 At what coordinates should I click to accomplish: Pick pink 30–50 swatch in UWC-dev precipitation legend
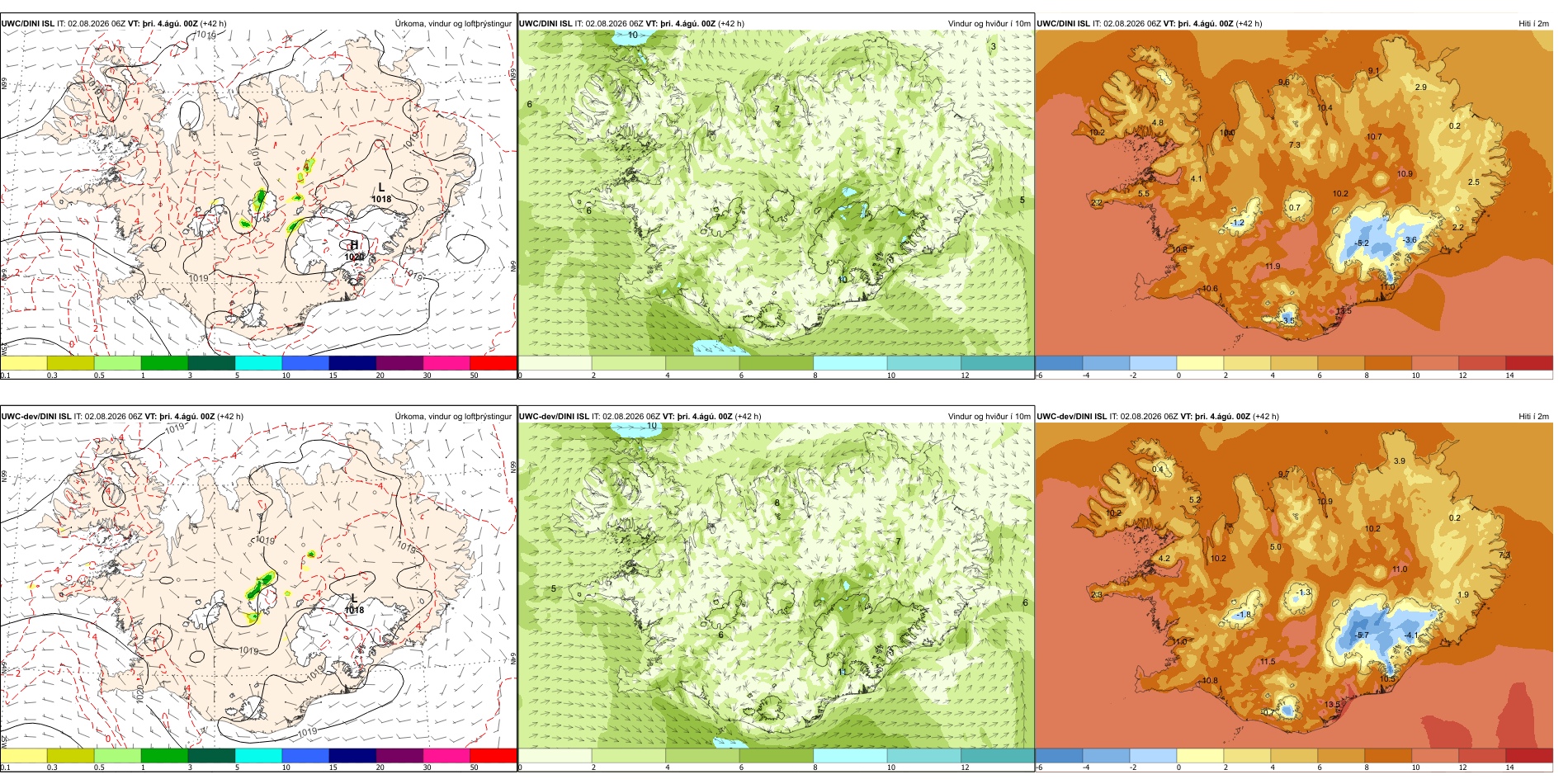(446, 755)
